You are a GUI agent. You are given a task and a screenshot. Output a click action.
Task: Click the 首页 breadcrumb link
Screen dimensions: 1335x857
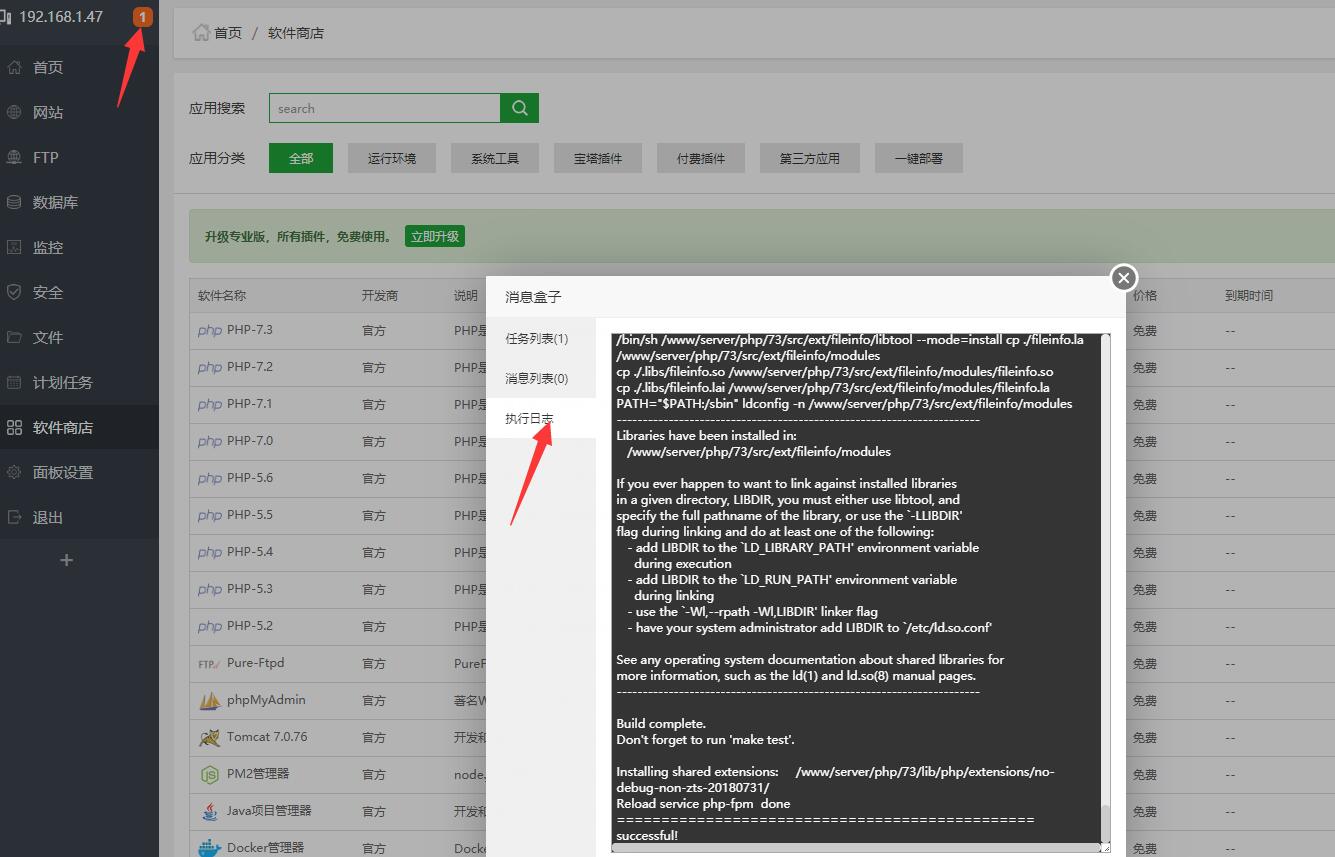228,33
